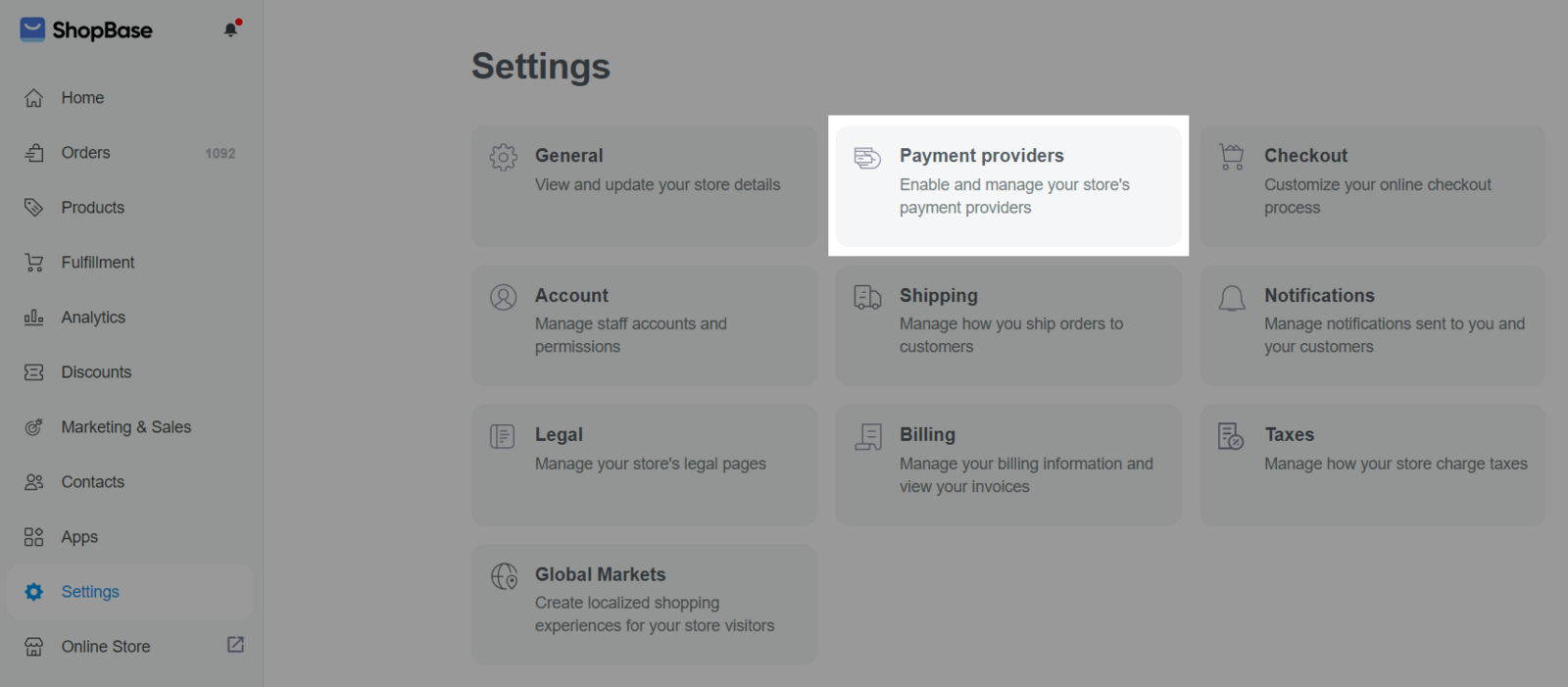Open Home in the sidebar
The height and width of the screenshot is (687, 1568).
[82, 98]
